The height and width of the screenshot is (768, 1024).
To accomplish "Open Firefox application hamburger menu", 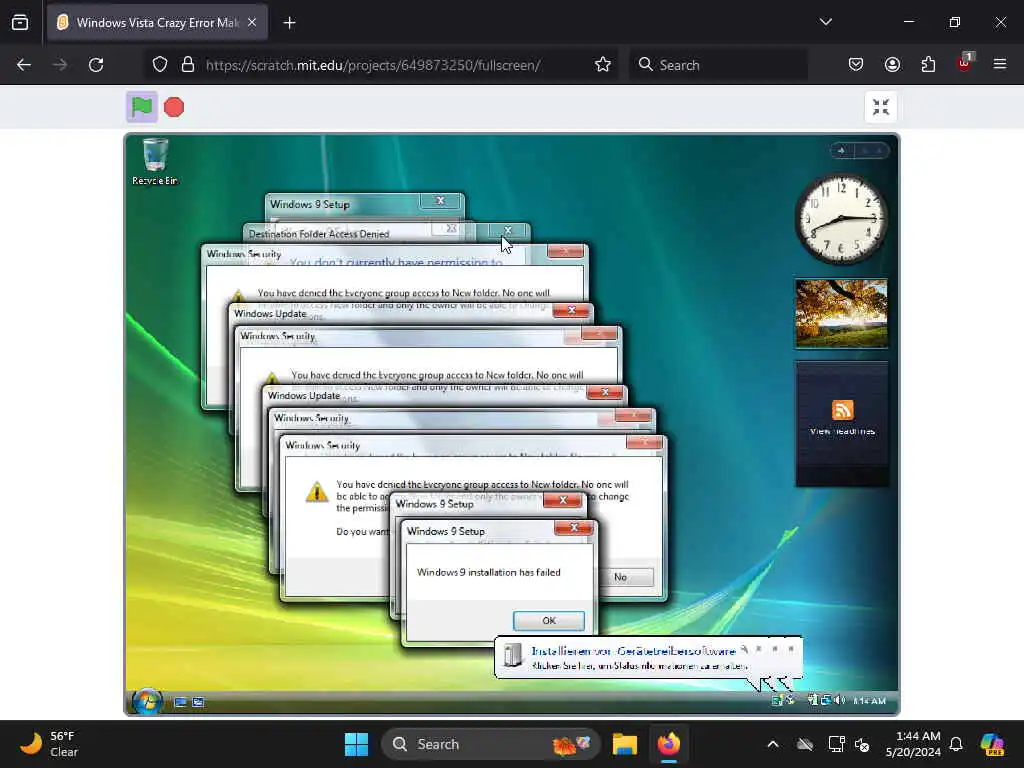I will click(x=1000, y=64).
